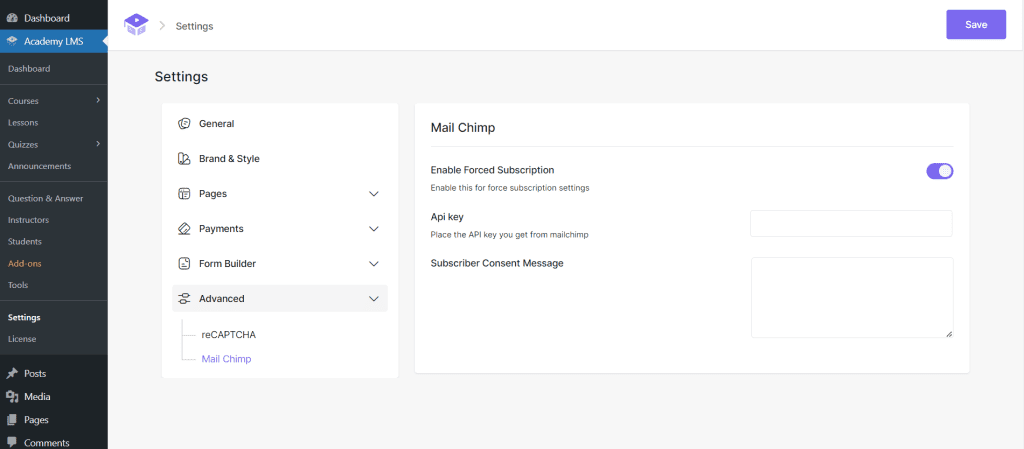Screen dimensions: 1024x449
Task: Expand the Pages settings chevron
Action: click(x=374, y=194)
